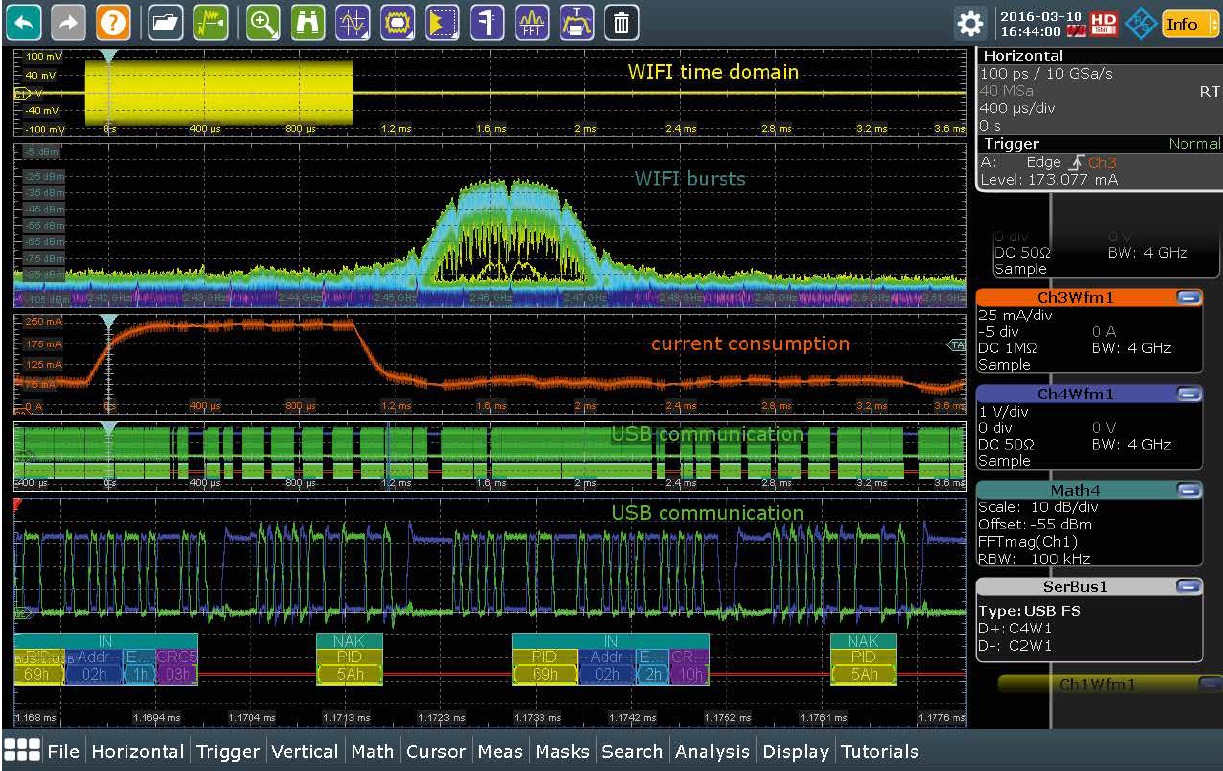Click the trigger level marker on current trace
The image size is (1223, 771).
(956, 345)
